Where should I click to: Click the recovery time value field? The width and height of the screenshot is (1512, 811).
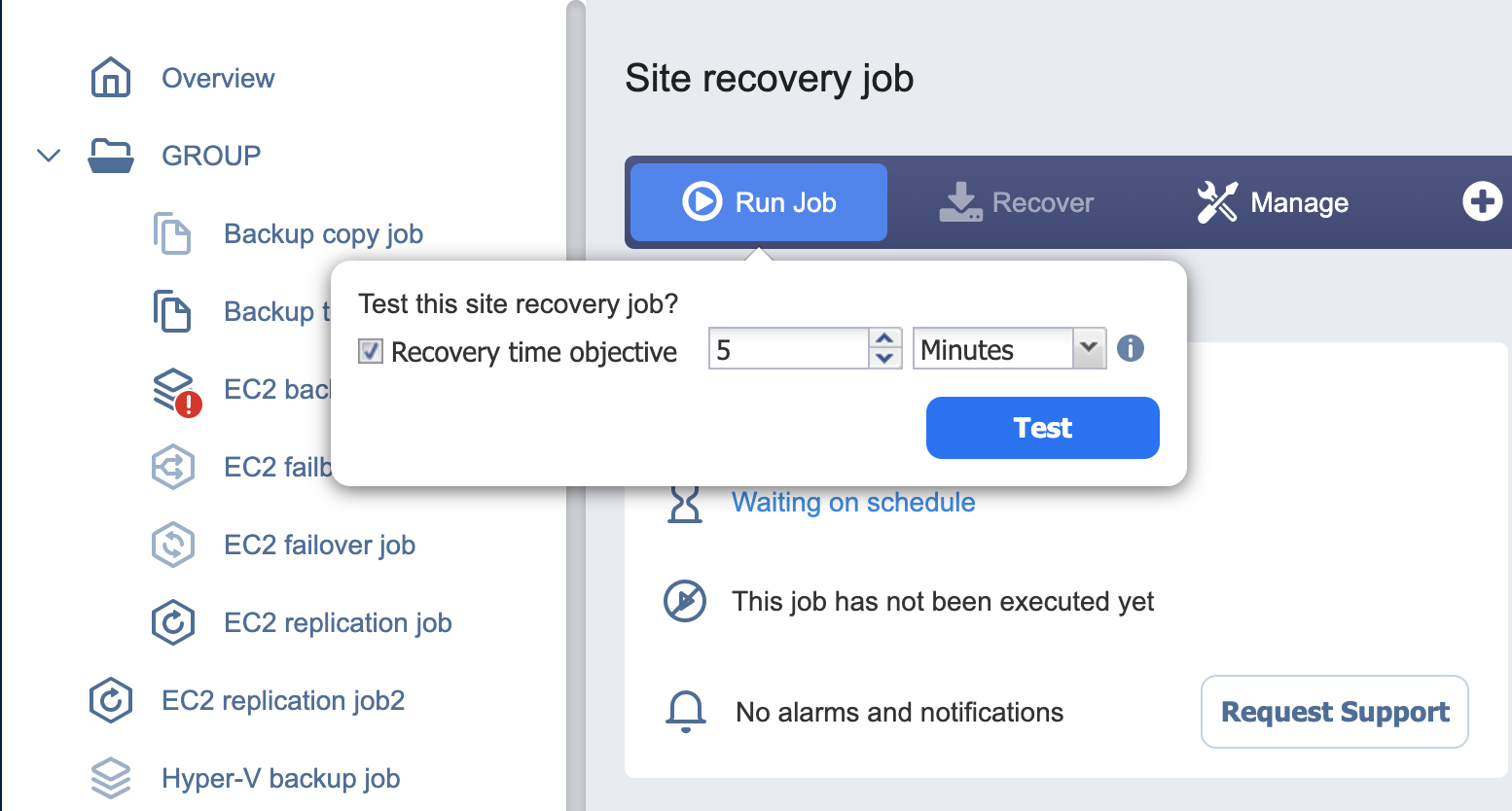point(788,349)
